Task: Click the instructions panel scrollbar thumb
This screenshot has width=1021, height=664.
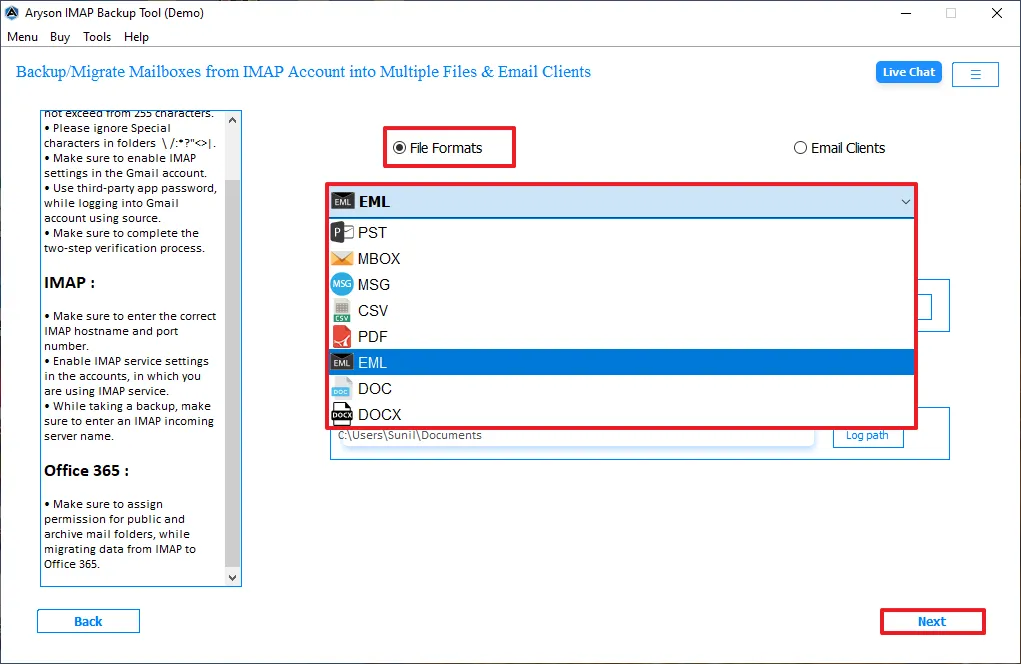Action: click(232, 372)
